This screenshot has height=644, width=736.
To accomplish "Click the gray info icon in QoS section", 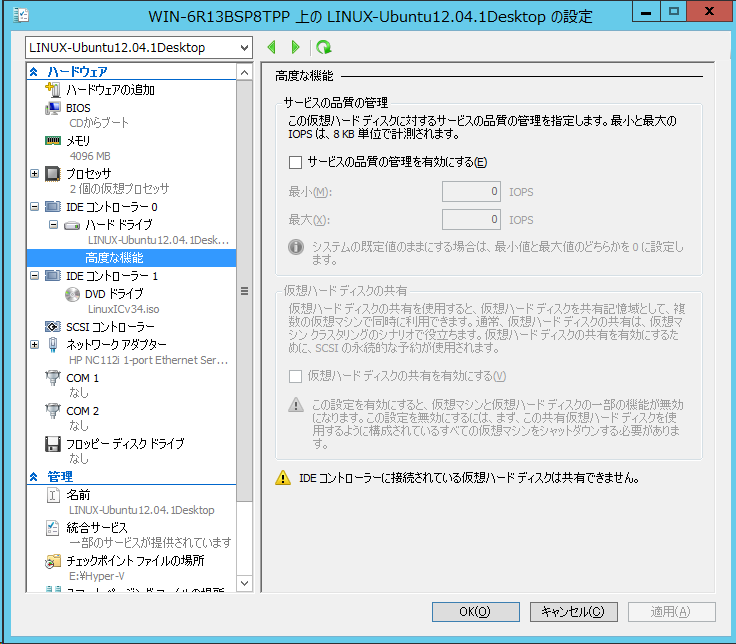I will pyautogui.click(x=296, y=246).
